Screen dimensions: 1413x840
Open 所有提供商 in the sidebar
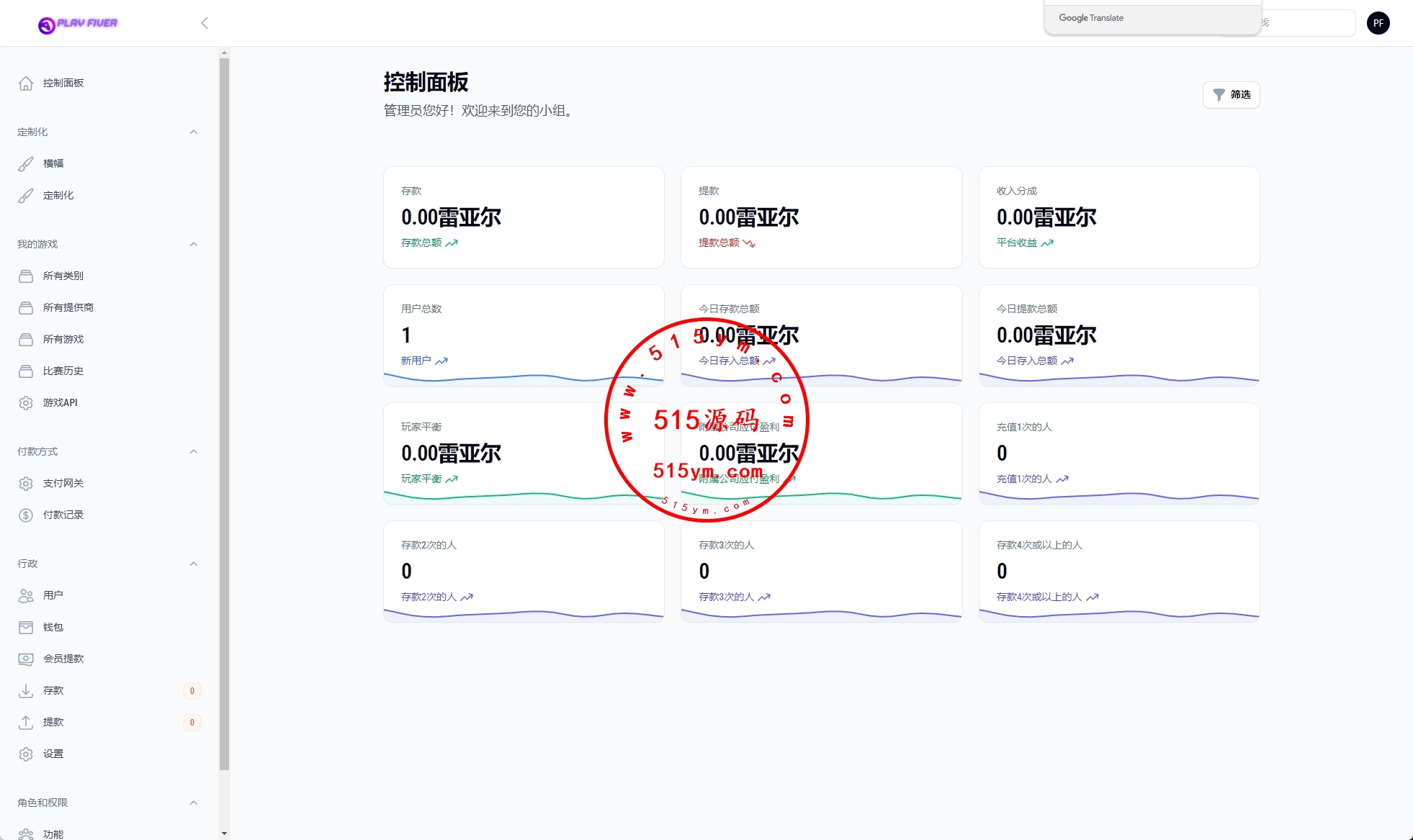[x=68, y=308]
